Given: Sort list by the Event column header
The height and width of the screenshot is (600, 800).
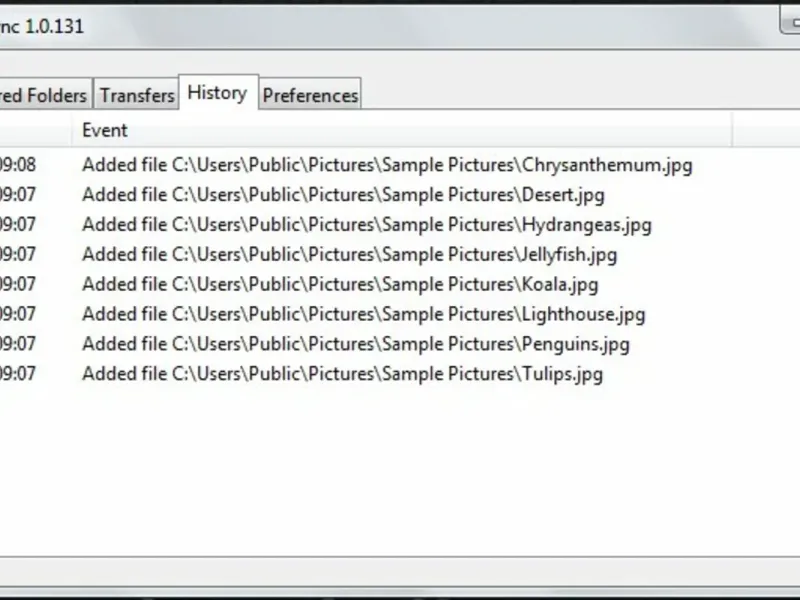Looking at the screenshot, I should [x=400, y=130].
